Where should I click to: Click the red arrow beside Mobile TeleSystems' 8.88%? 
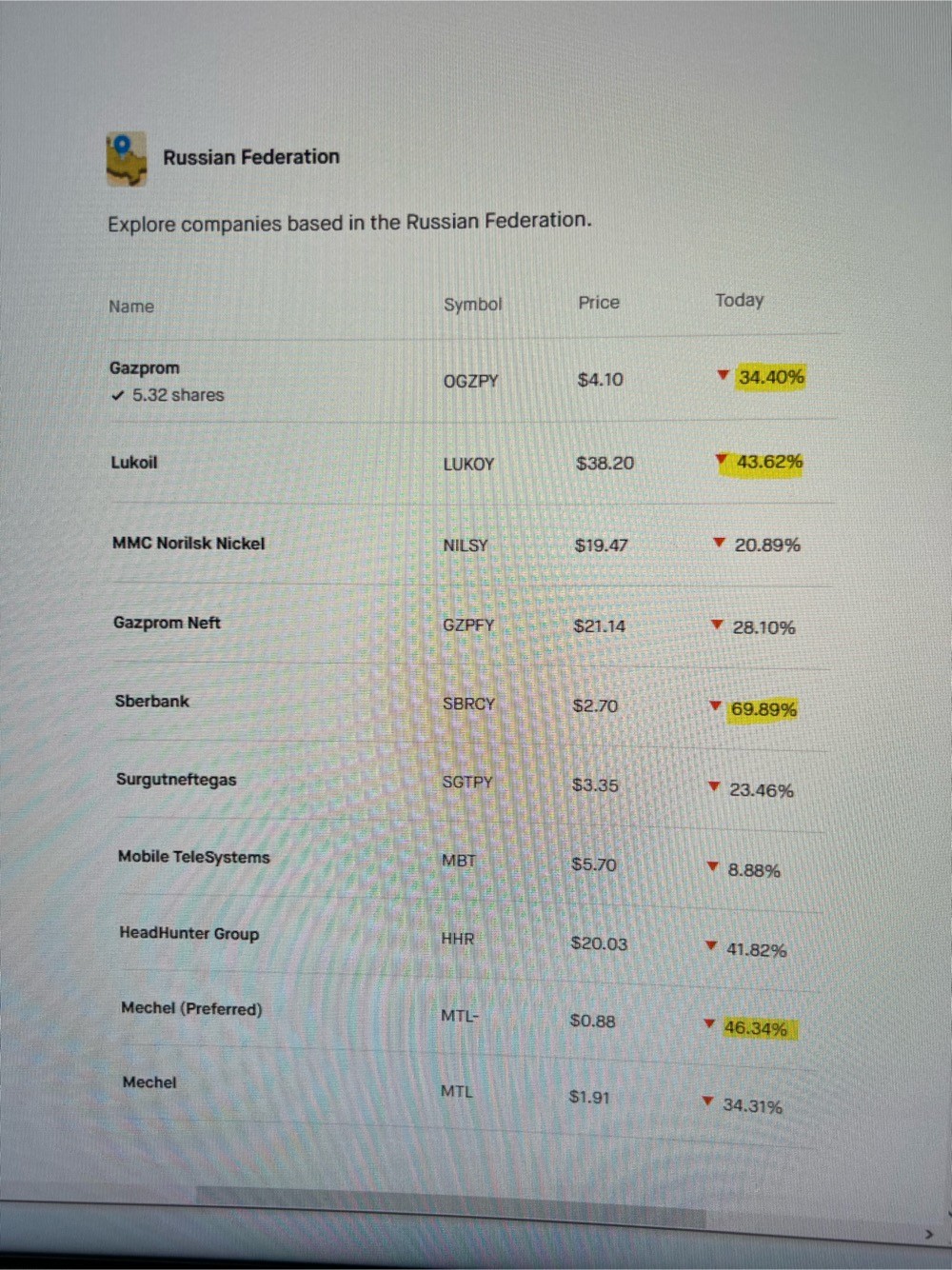[712, 867]
